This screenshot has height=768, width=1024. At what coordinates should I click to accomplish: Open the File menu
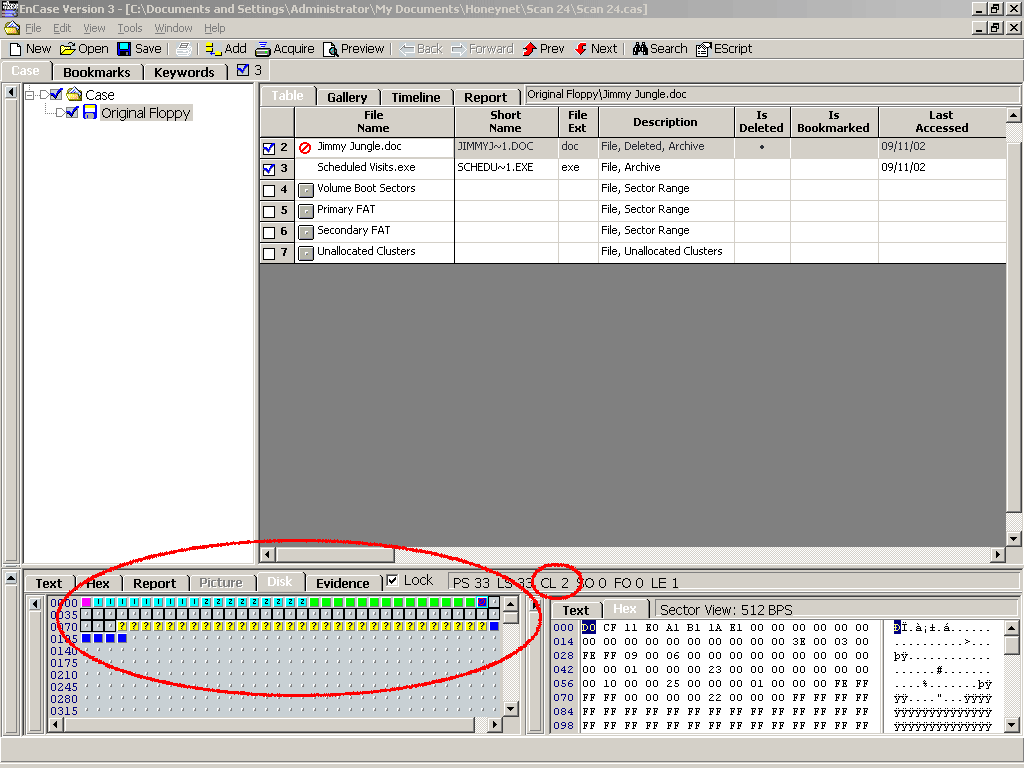33,28
